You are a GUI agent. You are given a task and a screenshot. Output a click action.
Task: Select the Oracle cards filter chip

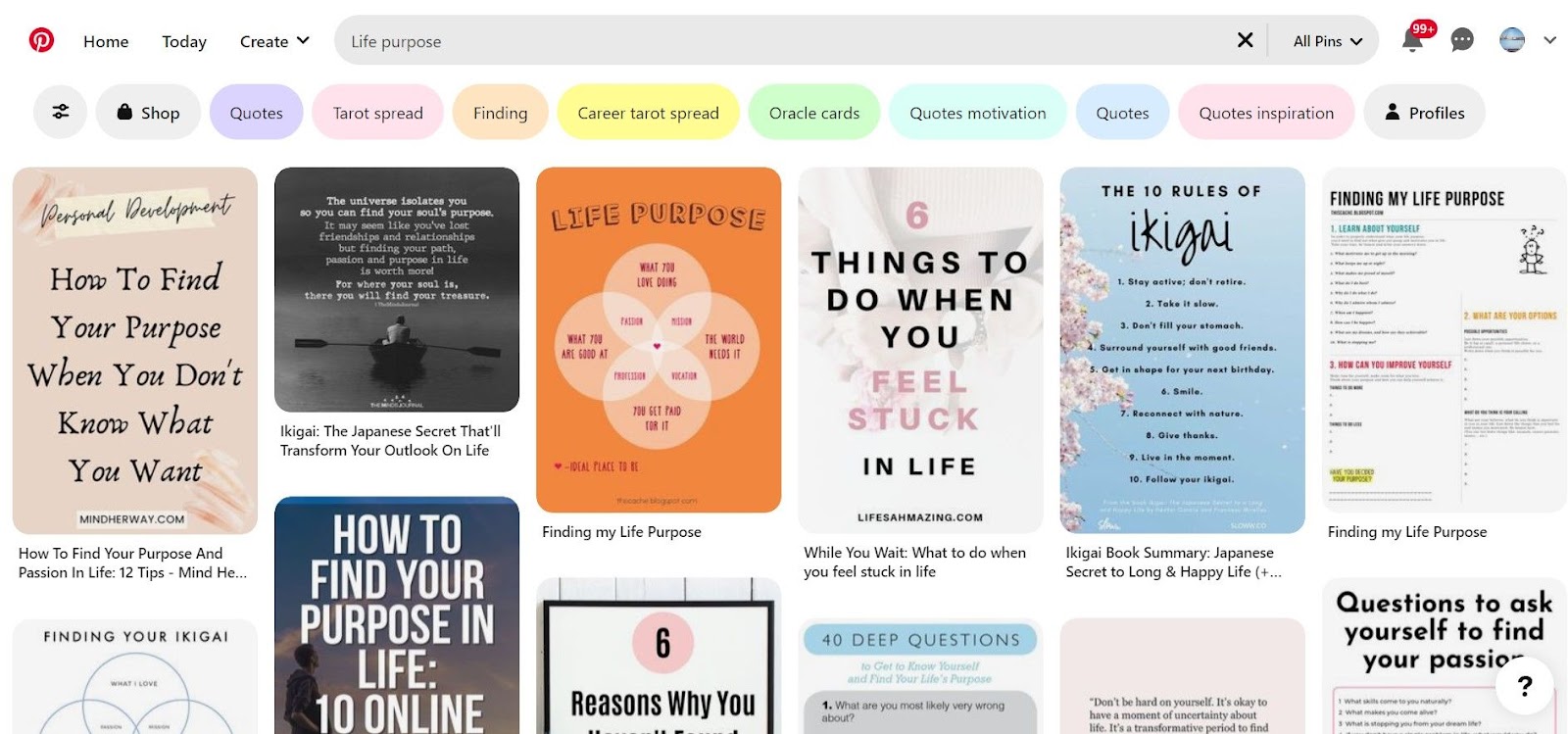[x=814, y=112]
